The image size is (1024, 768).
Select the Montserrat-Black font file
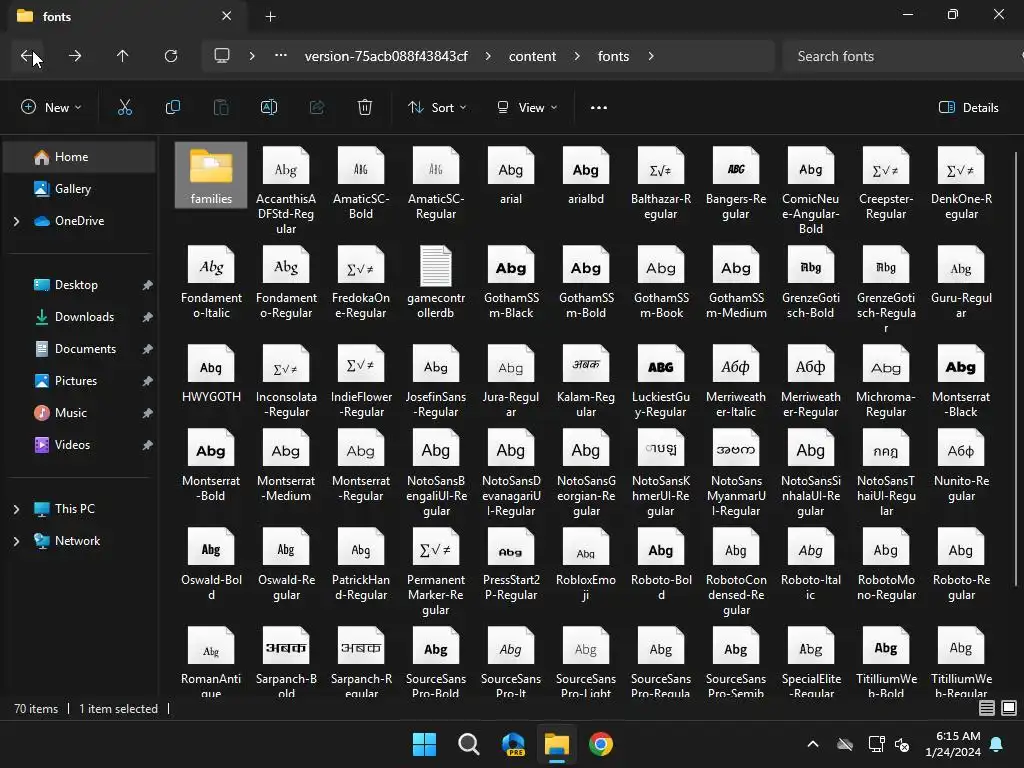pyautogui.click(x=961, y=381)
